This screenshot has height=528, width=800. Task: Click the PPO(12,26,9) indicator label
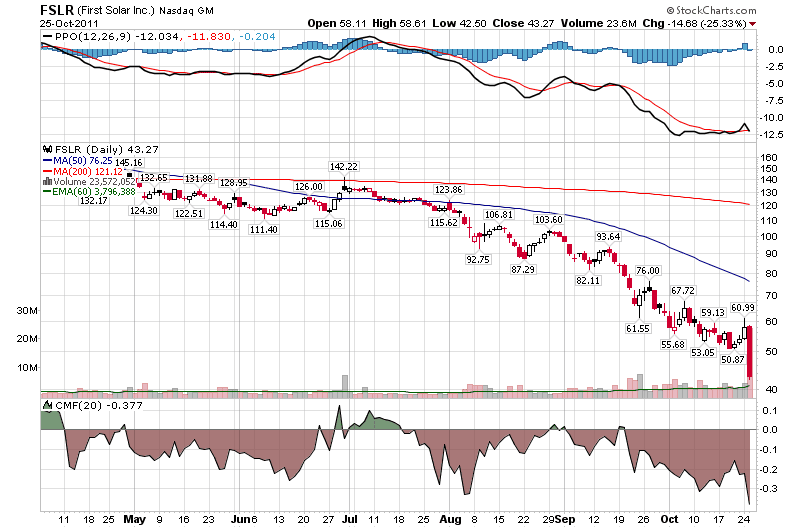click(x=93, y=37)
